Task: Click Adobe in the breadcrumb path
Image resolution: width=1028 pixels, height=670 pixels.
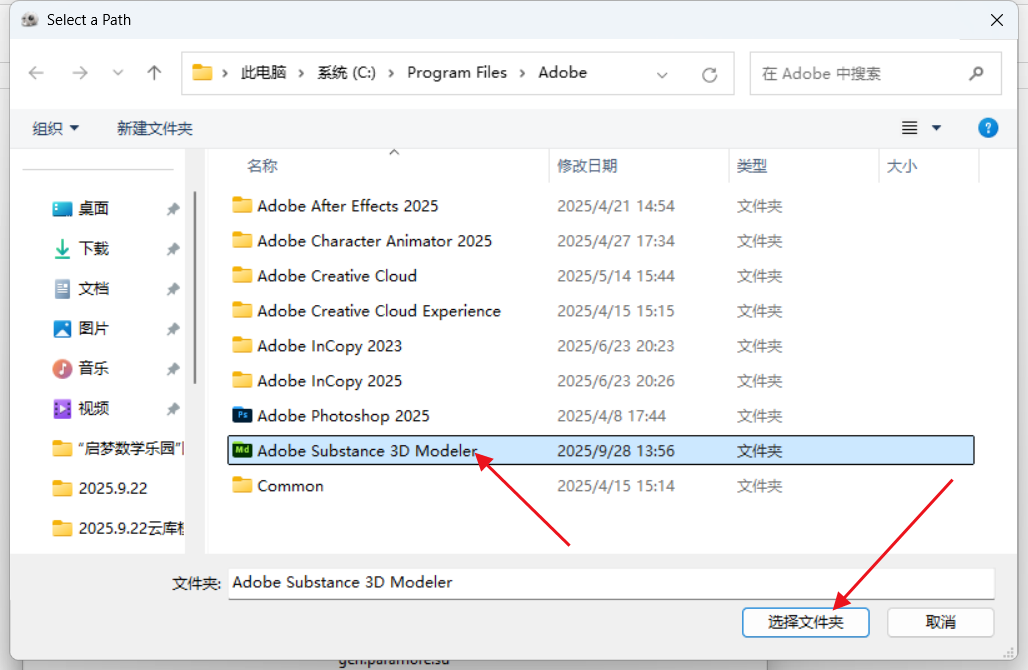Action: (563, 72)
